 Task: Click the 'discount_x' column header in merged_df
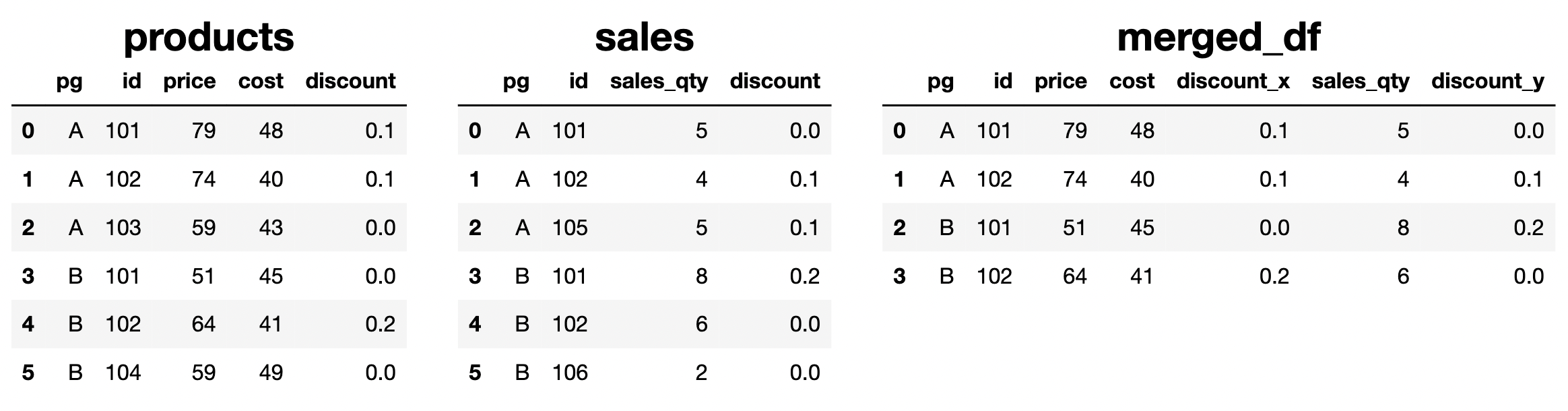click(1233, 82)
